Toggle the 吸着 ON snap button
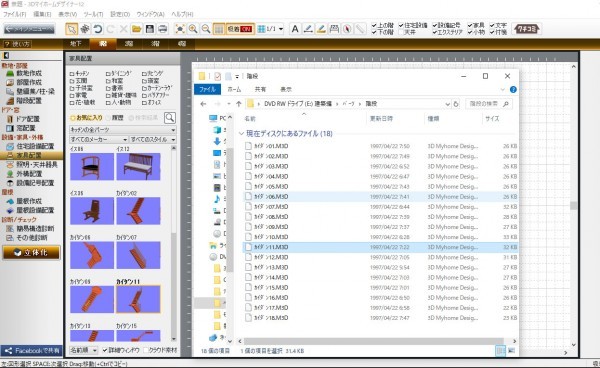Viewport: 600px width, 368px height. click(240, 29)
